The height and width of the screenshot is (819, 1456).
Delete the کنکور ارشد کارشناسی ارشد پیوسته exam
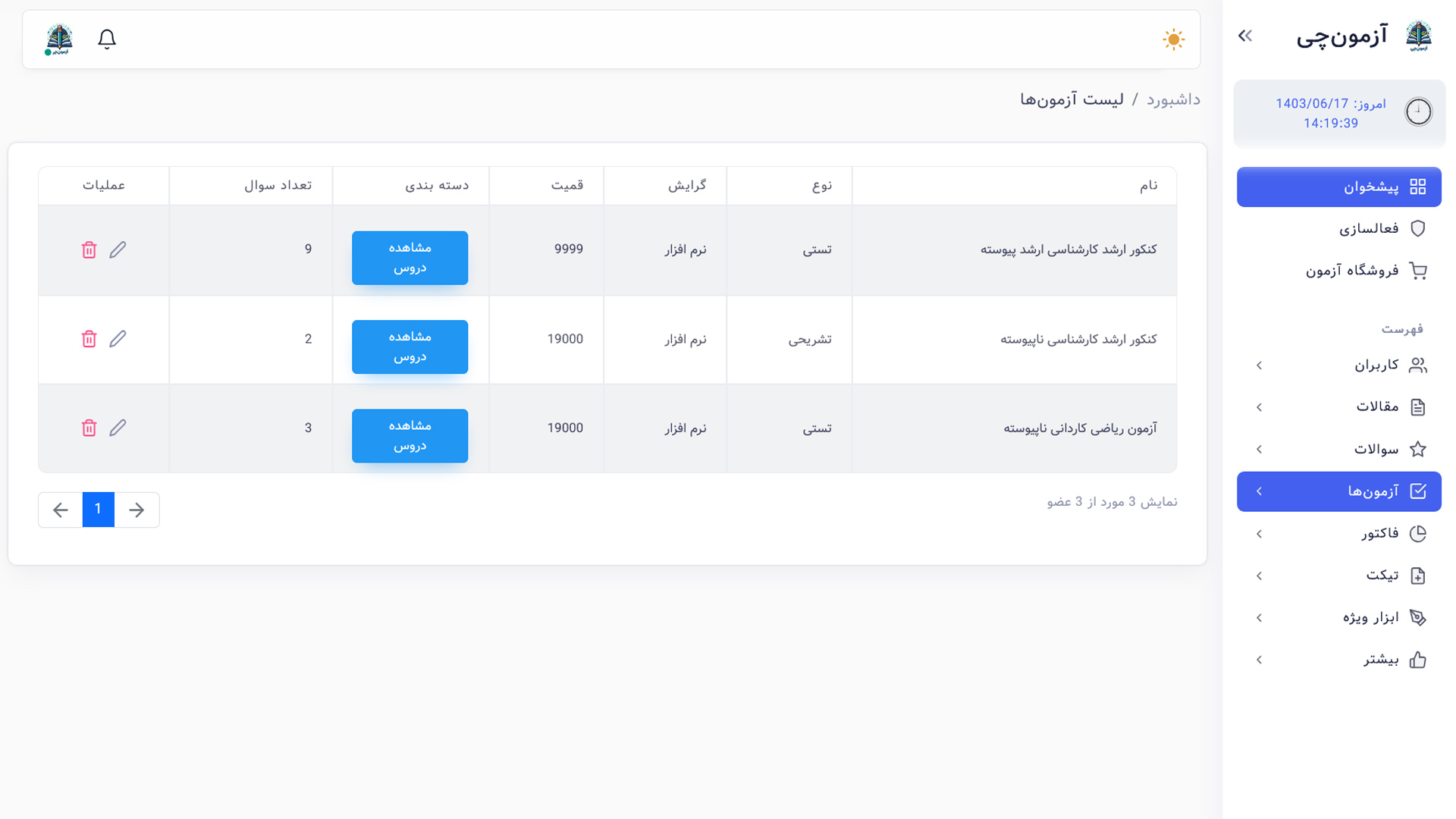tap(89, 249)
